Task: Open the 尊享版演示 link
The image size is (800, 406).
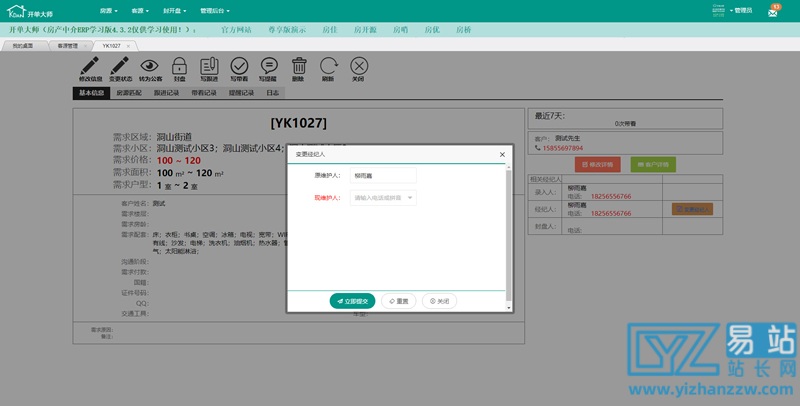Action: point(287,30)
